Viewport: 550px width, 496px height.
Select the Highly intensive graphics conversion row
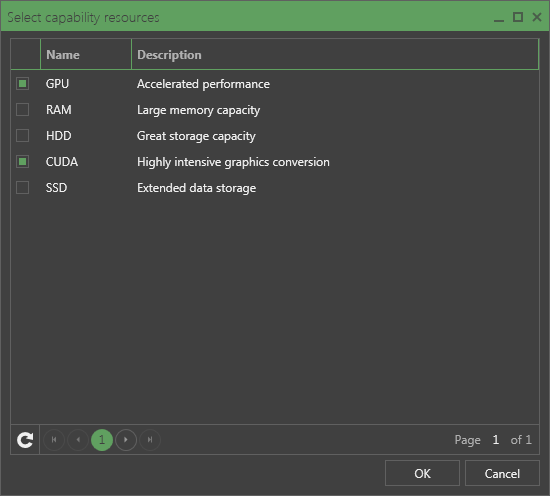275,162
